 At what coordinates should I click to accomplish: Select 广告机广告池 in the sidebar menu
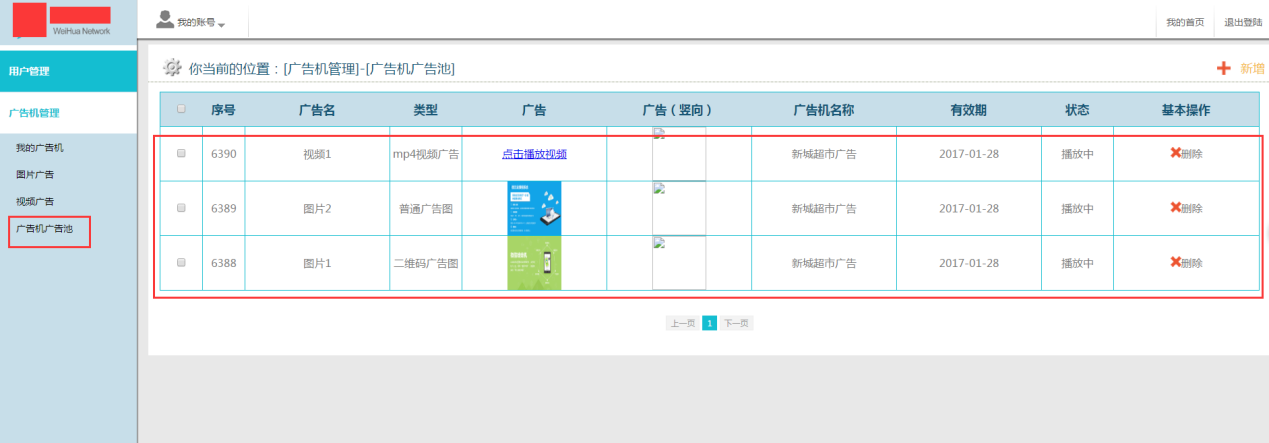(45, 229)
